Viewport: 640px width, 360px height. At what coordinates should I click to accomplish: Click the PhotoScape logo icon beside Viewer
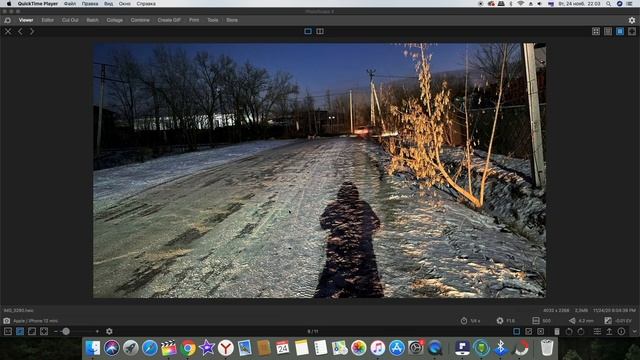tap(7, 20)
